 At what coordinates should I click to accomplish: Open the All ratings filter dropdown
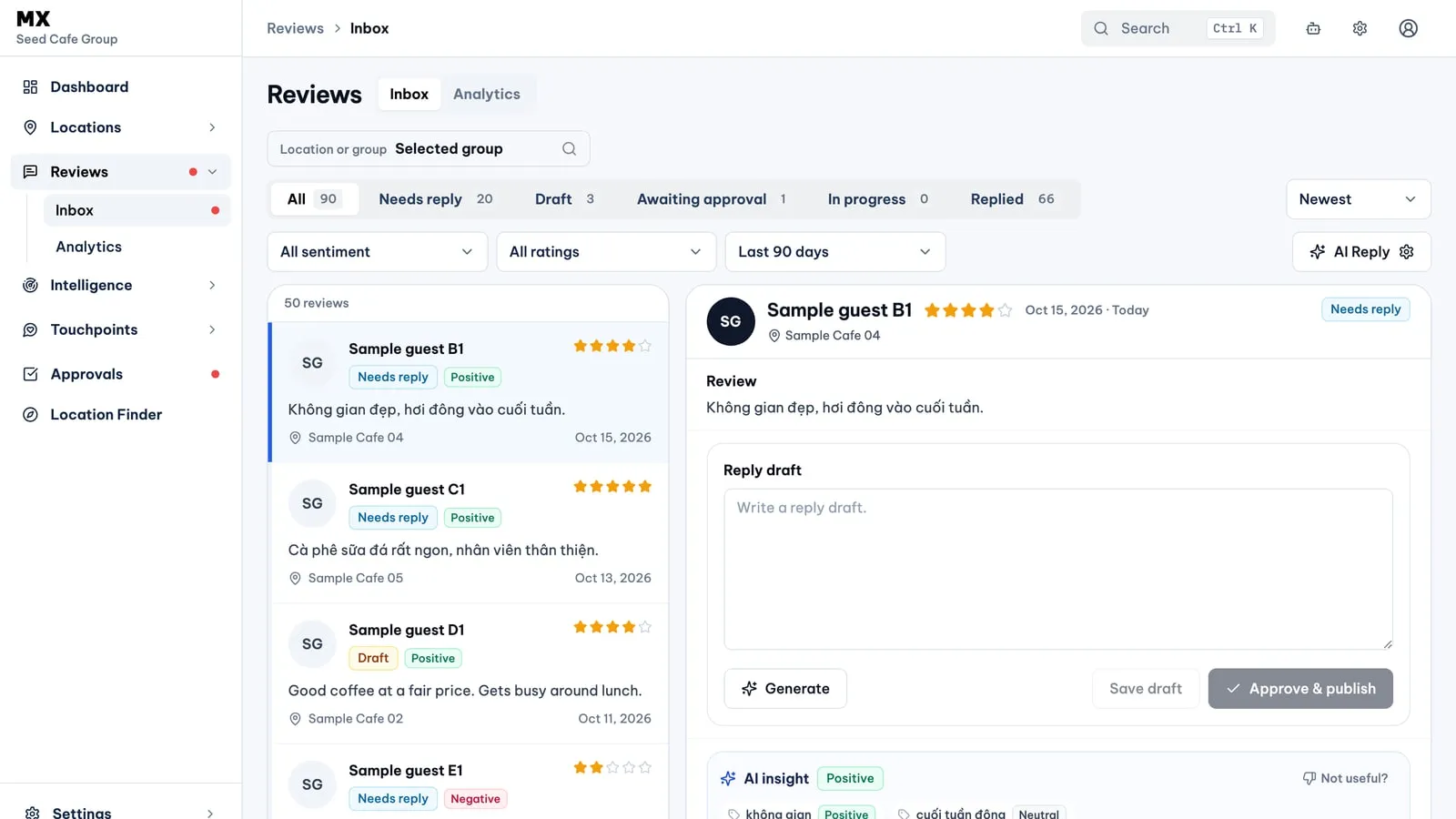[x=606, y=252]
